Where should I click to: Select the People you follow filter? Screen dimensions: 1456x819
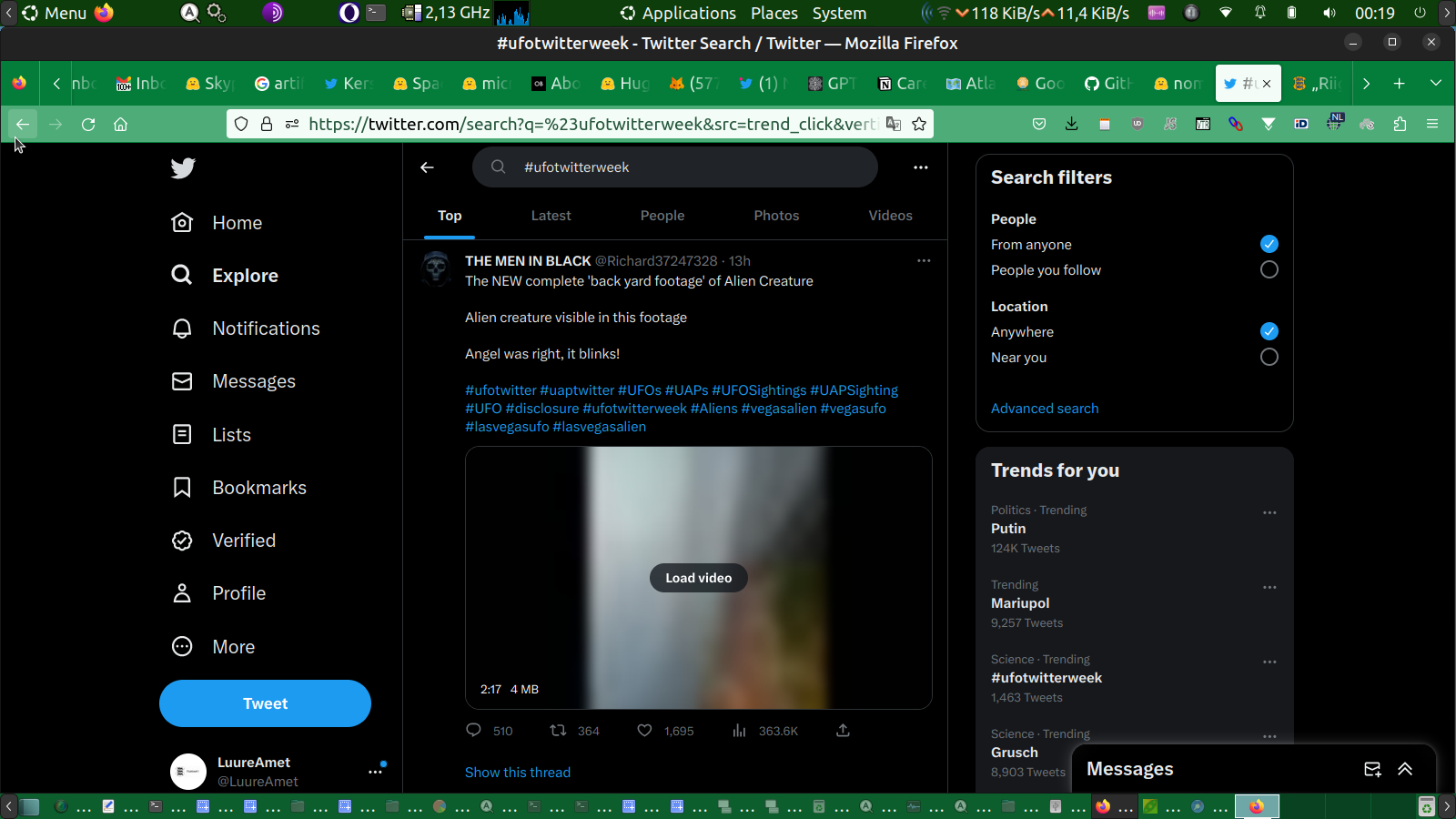tap(1269, 269)
